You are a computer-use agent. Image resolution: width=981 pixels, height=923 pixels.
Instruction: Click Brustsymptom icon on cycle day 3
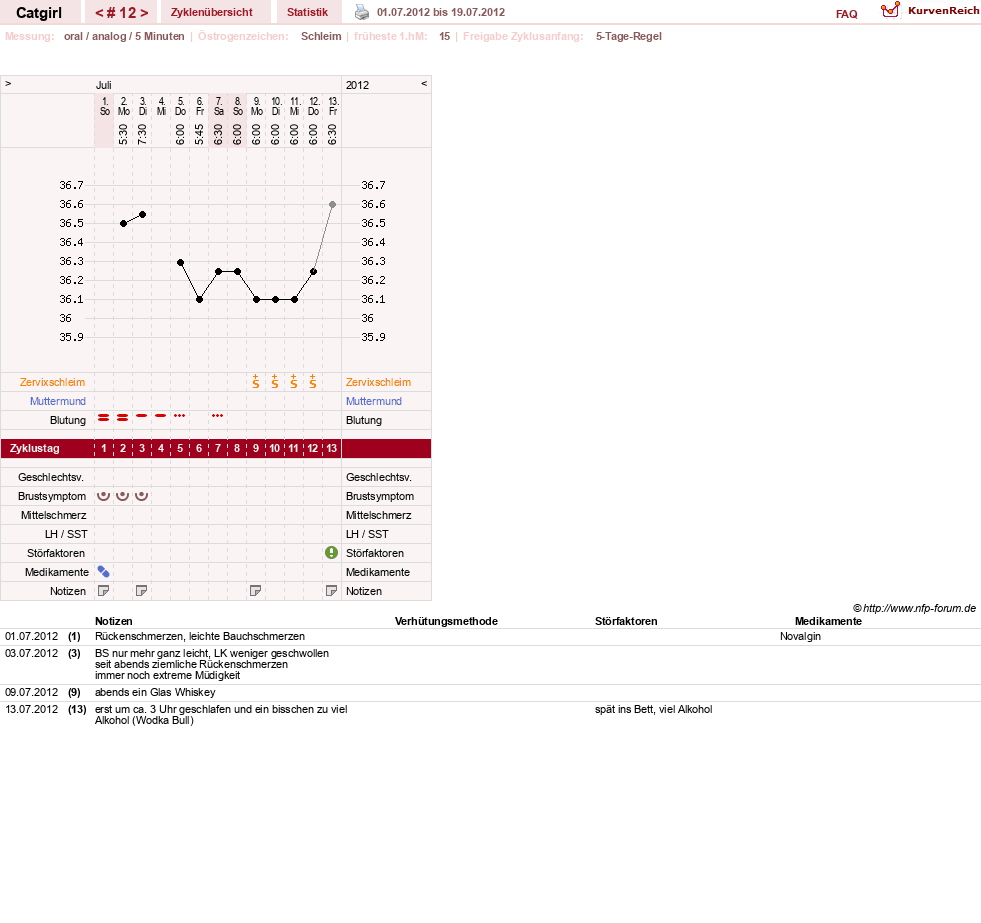tap(141, 496)
